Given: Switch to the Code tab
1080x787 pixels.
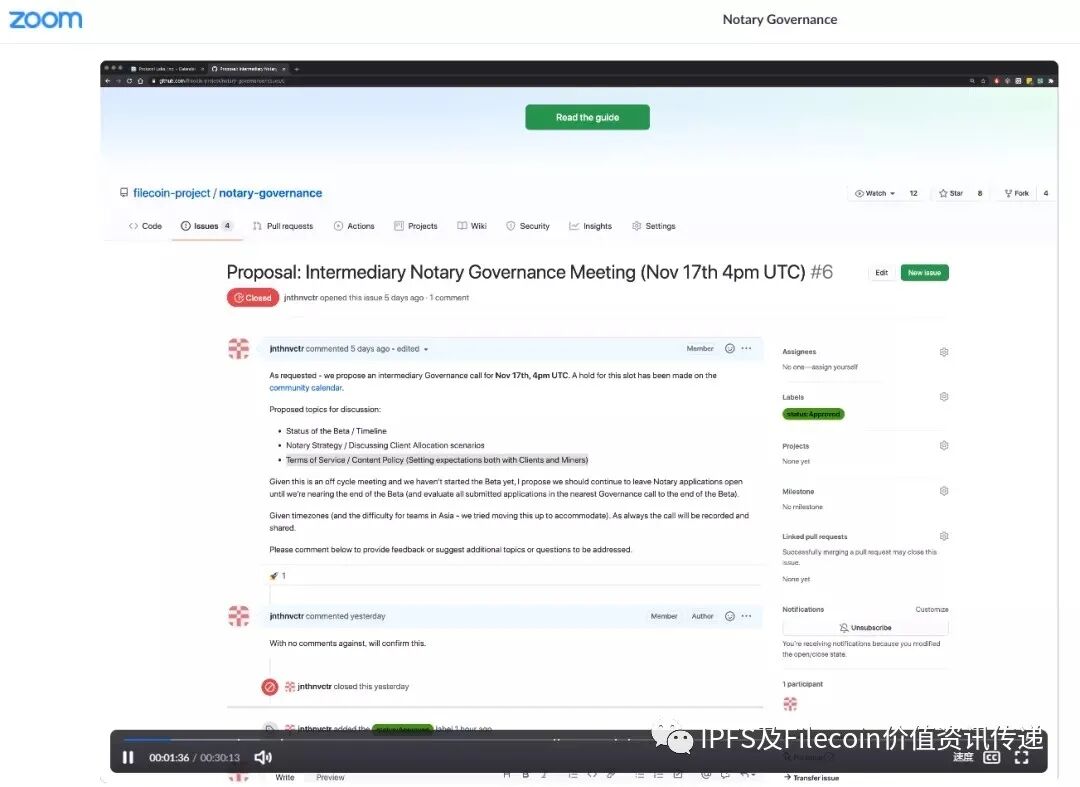Looking at the screenshot, I should [145, 226].
